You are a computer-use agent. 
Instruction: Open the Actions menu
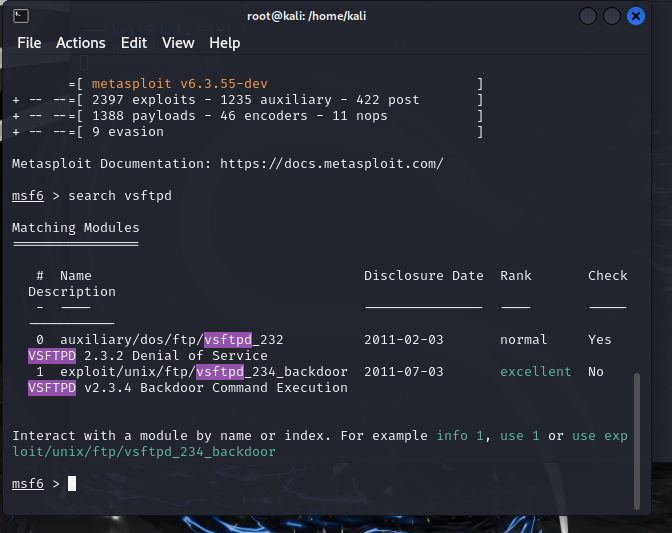(80, 43)
